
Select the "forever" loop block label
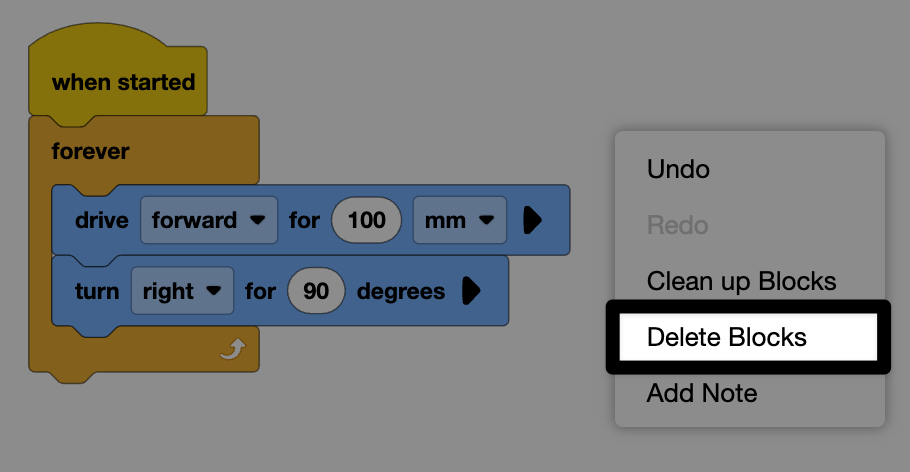91,152
